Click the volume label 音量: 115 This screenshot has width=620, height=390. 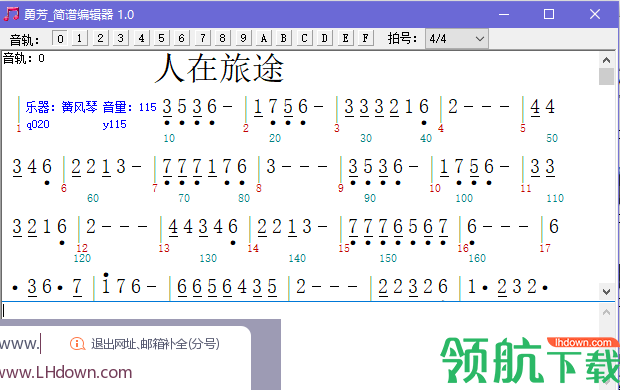(x=130, y=107)
